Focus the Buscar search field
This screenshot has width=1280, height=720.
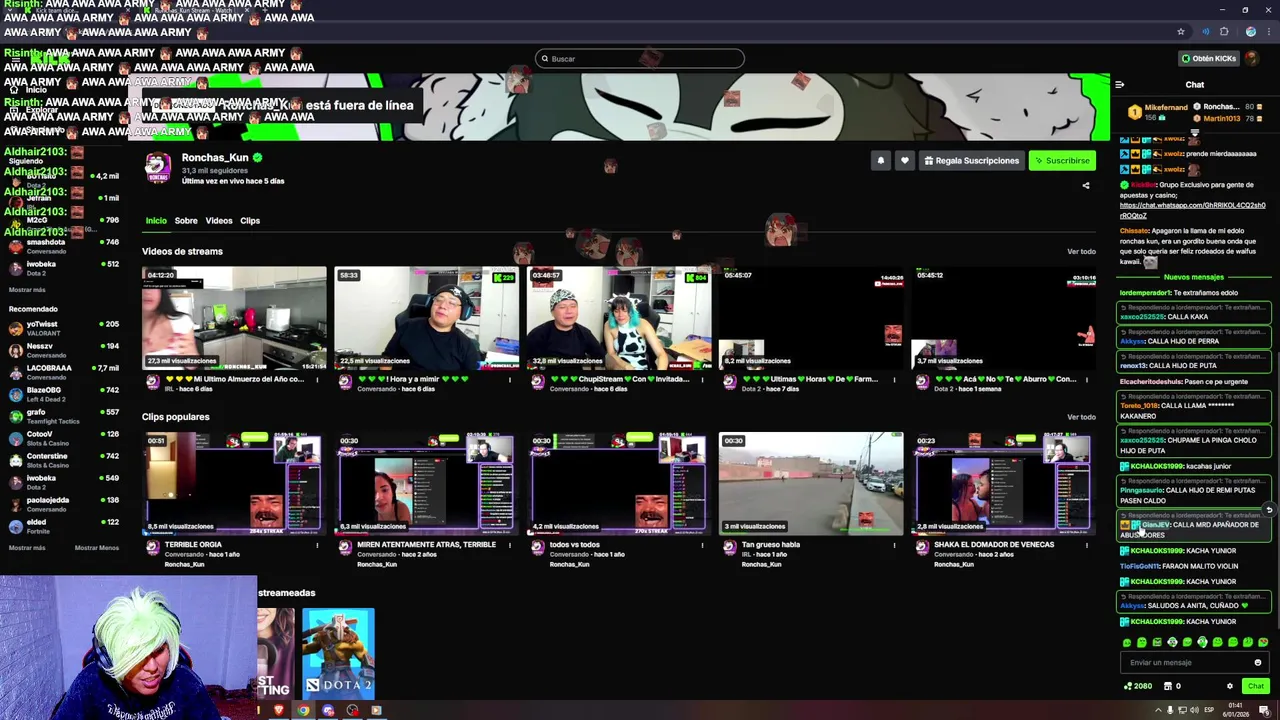tap(640, 59)
